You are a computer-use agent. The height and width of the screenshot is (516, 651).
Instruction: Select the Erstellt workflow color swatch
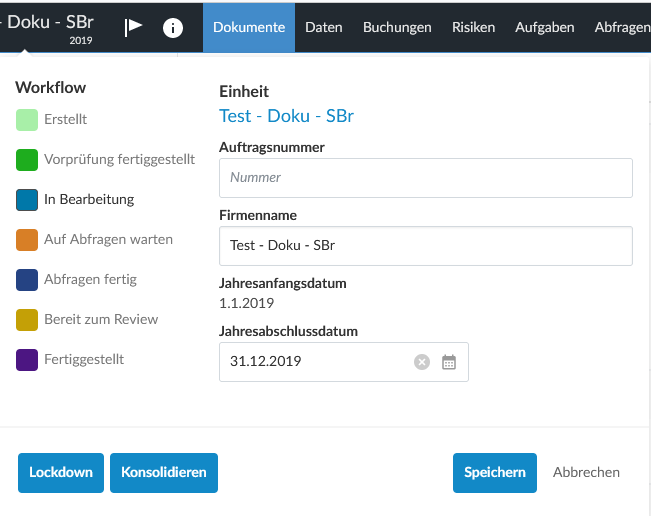[x=27, y=120]
